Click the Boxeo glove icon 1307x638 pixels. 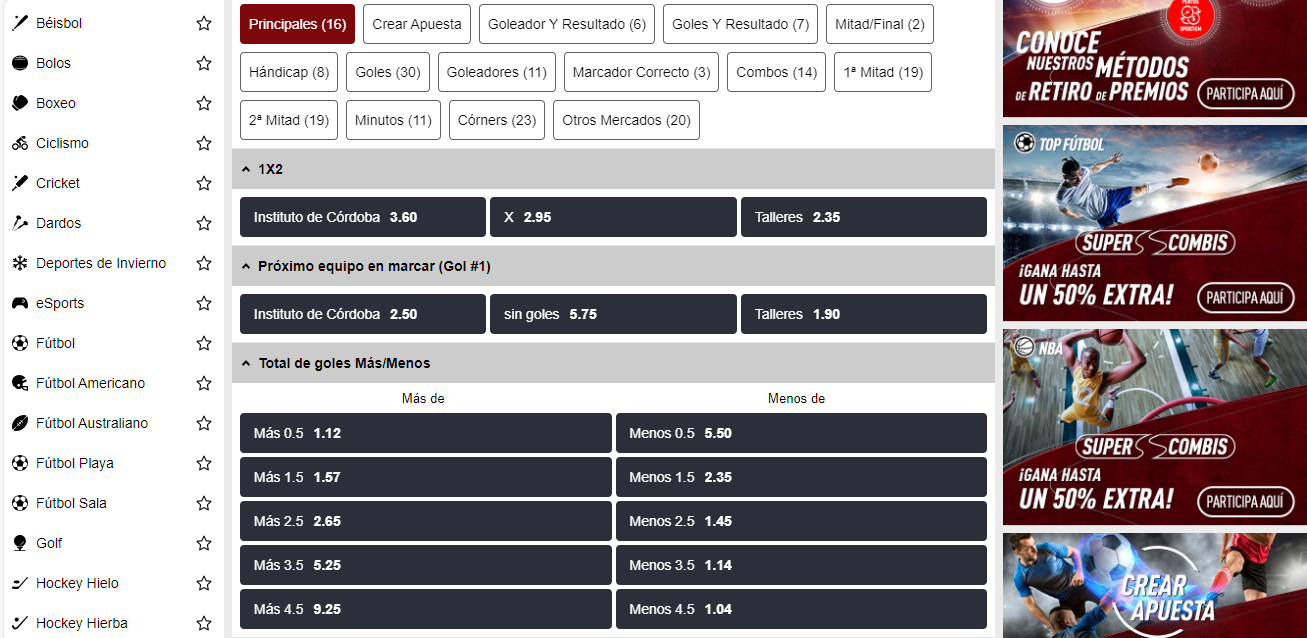(20, 103)
